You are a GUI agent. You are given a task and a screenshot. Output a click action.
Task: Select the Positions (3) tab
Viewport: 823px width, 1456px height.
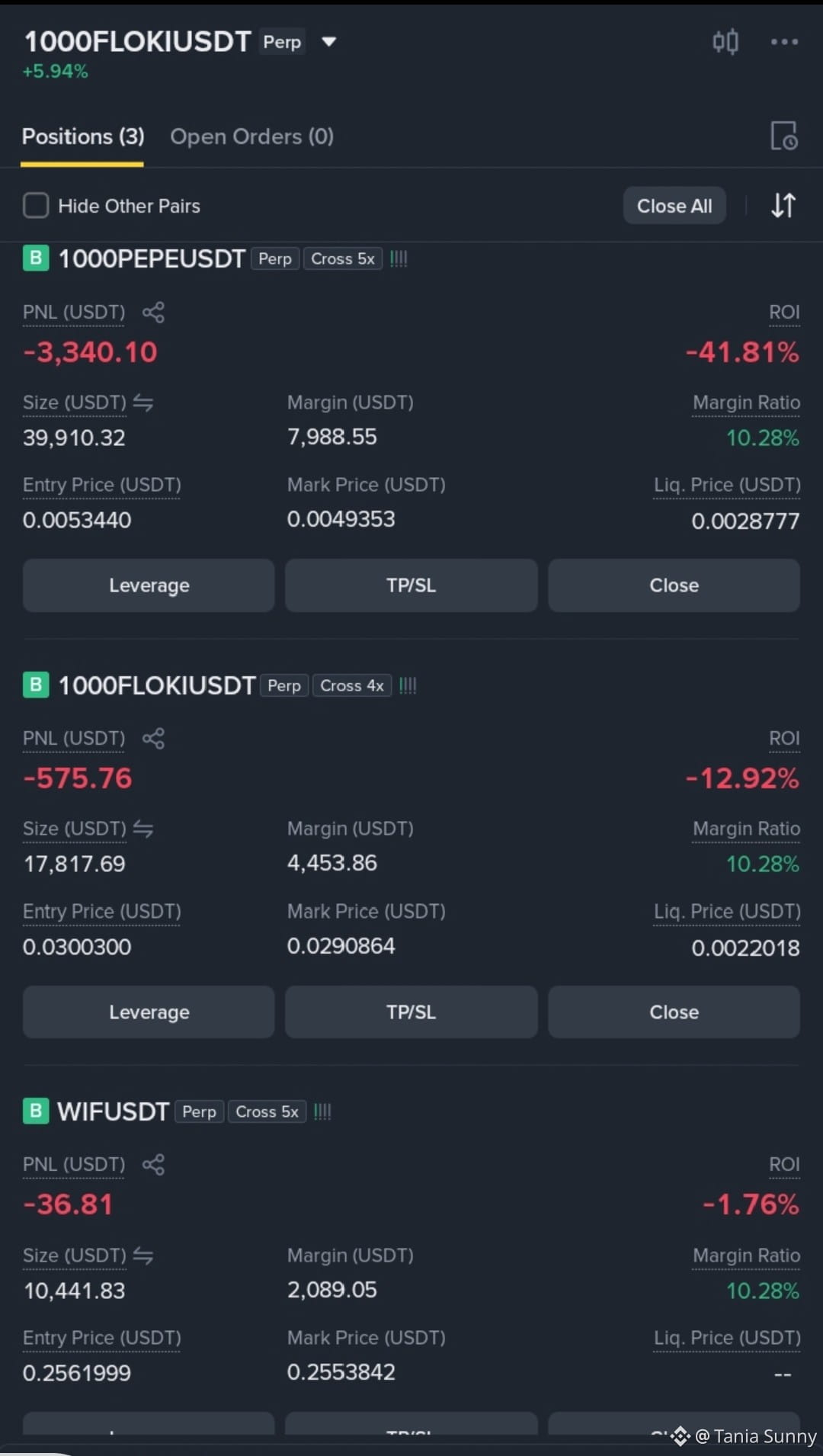[x=83, y=136]
